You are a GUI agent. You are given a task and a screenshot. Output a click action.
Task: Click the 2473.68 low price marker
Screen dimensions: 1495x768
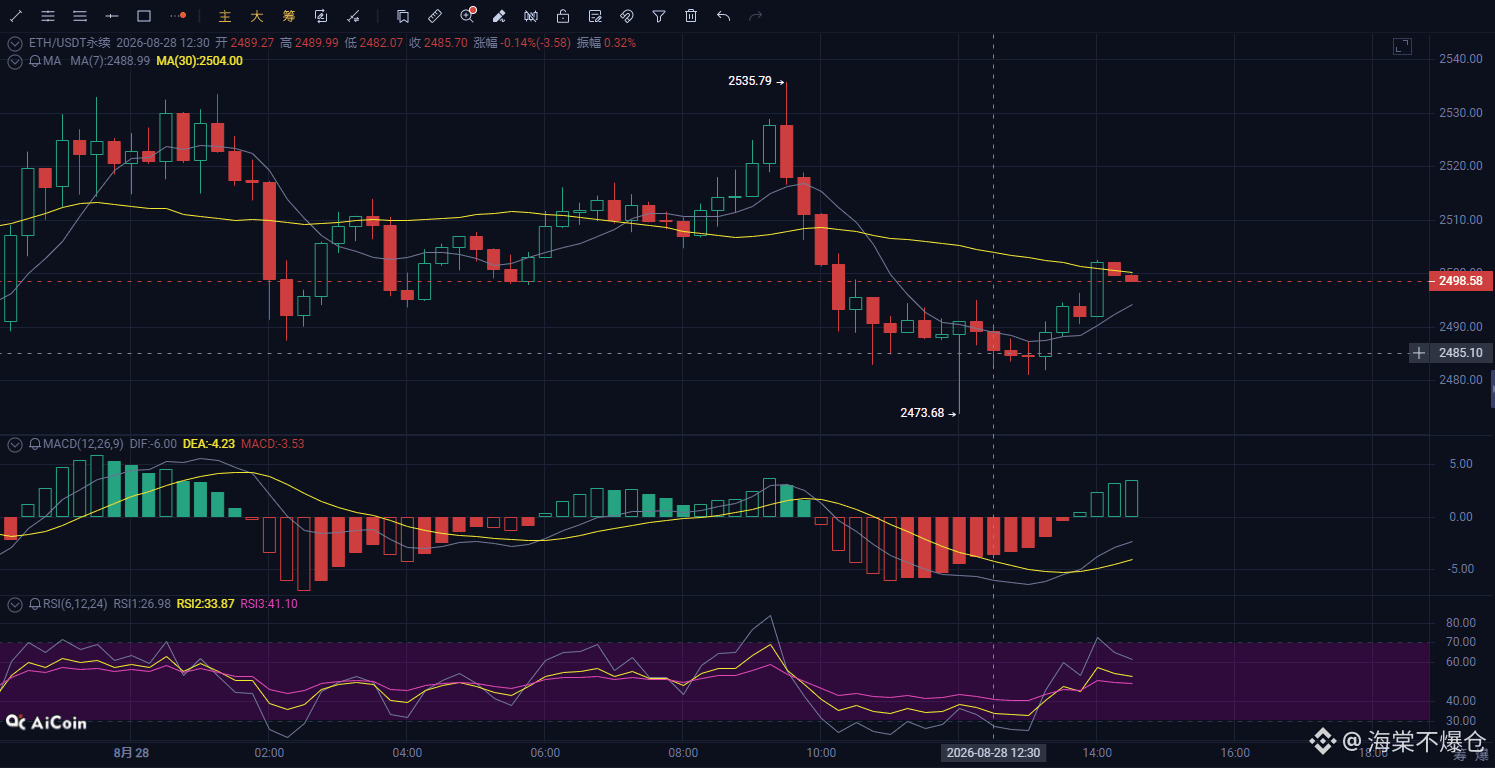(922, 413)
